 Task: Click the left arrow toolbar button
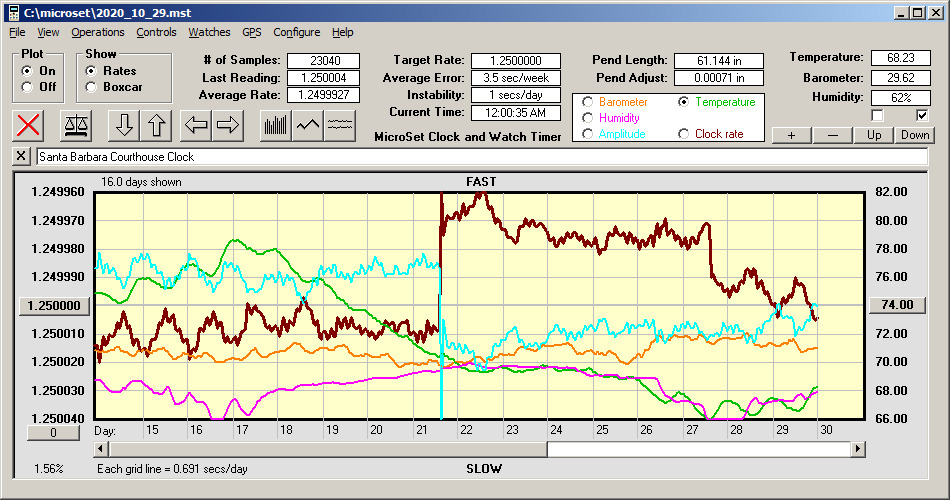pyautogui.click(x=196, y=125)
